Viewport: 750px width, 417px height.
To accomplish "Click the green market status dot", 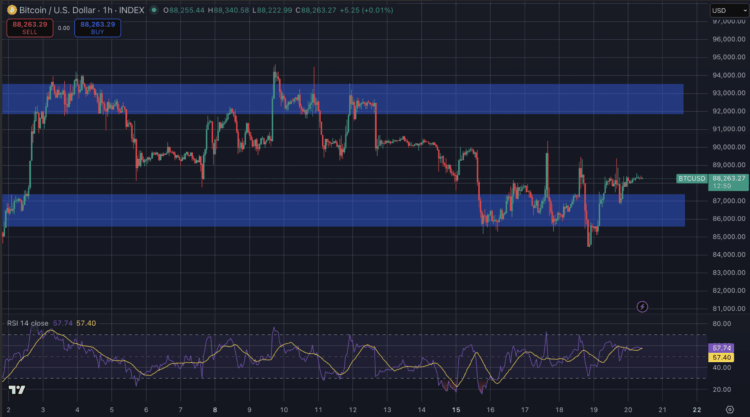I will point(154,10).
